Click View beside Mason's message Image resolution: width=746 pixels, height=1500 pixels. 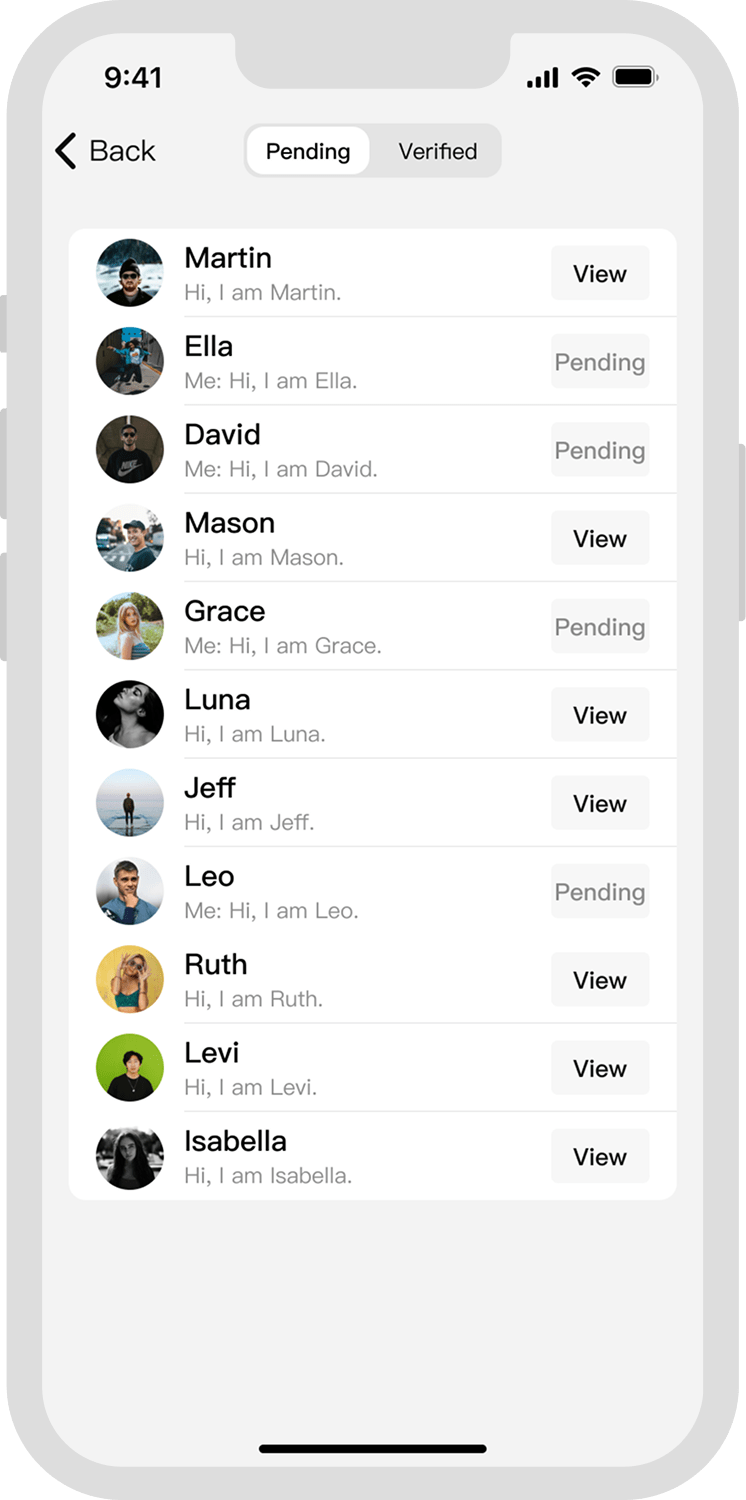click(x=600, y=538)
